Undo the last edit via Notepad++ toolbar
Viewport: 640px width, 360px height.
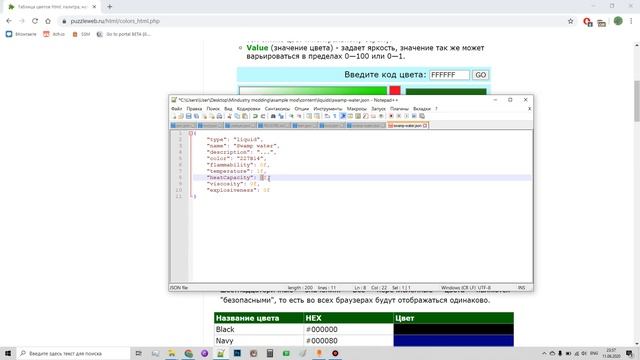256,116
